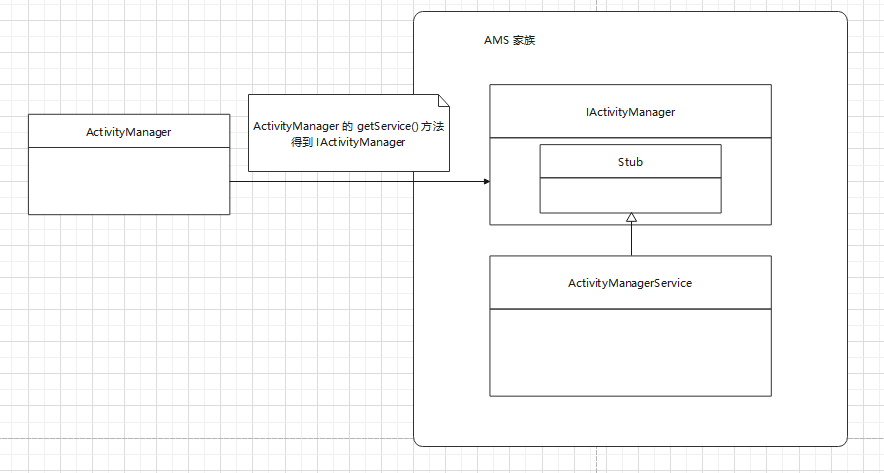
Task: Select the hollow triangle inheritance arrowhead
Action: (631, 218)
